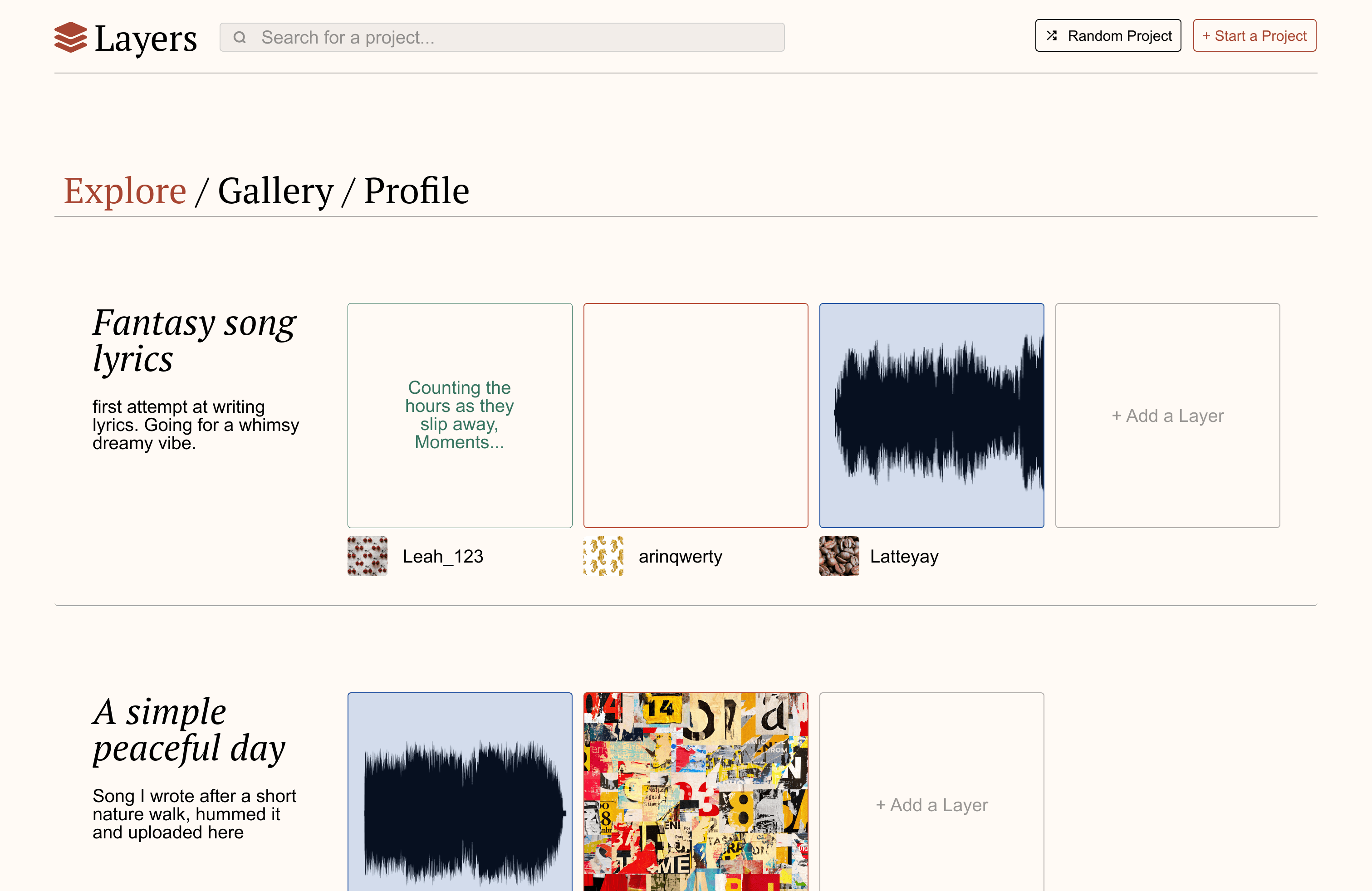1372x891 pixels.
Task: Open arinqwerty's empty red-bordered layer
Action: (x=696, y=416)
